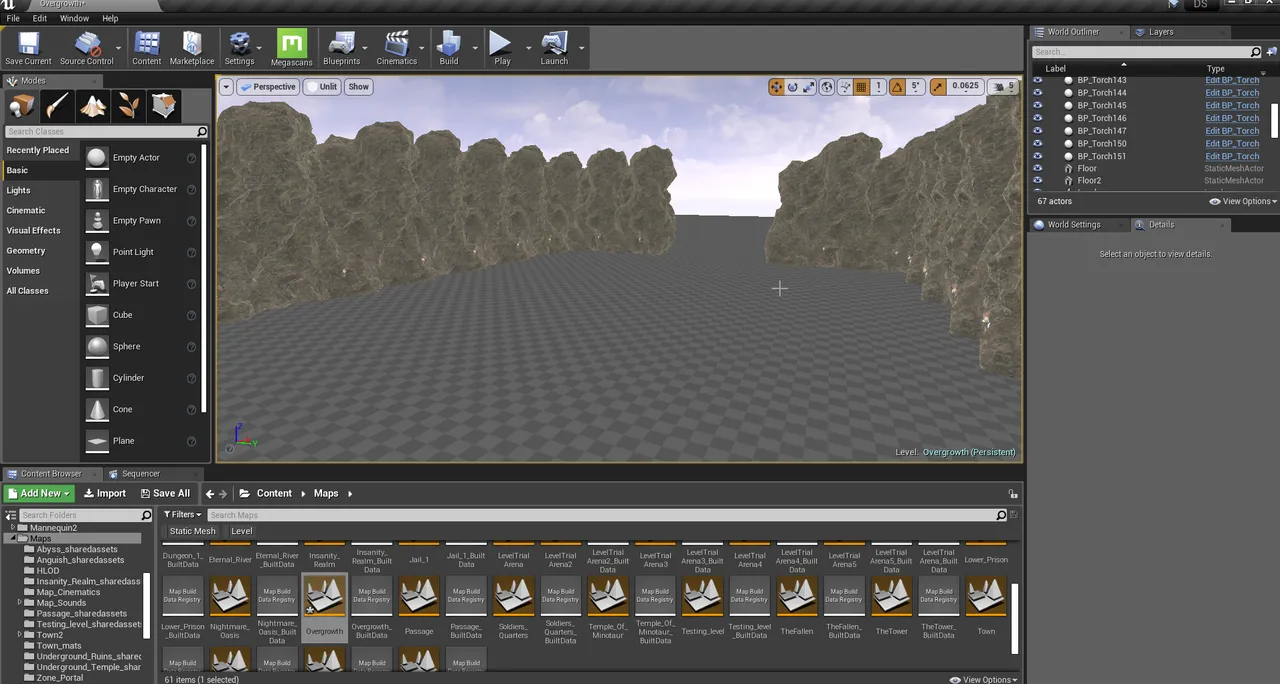The image size is (1280, 684).
Task: Toggle visibility of Floor2 actor
Action: [x=1038, y=181]
